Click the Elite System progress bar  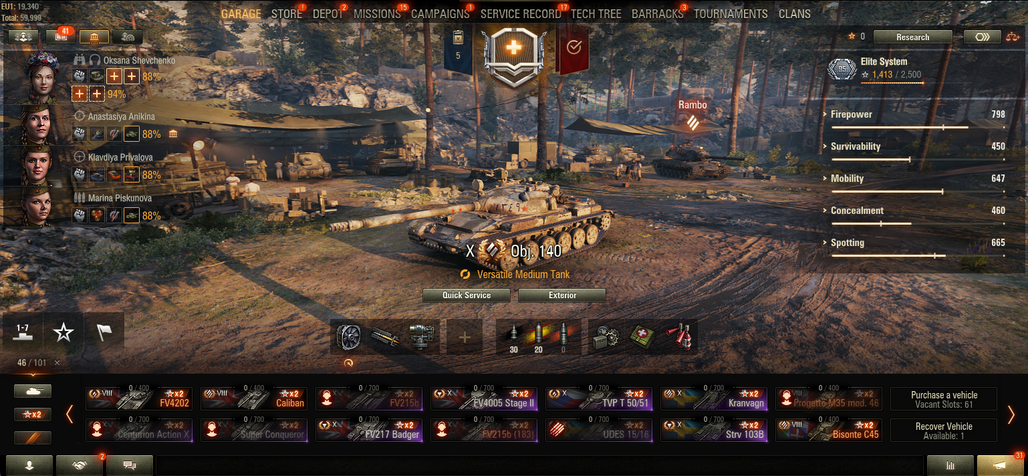(x=892, y=83)
